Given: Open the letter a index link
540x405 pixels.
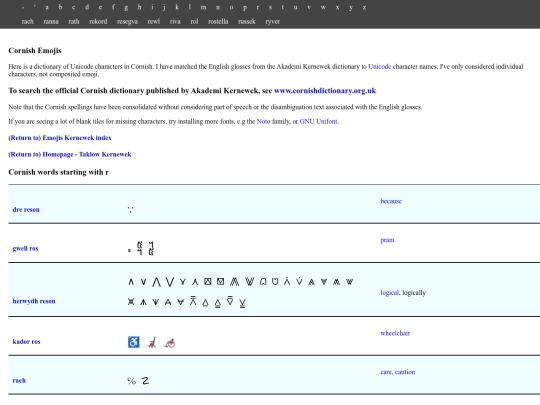Looking at the screenshot, I should coord(47,7).
